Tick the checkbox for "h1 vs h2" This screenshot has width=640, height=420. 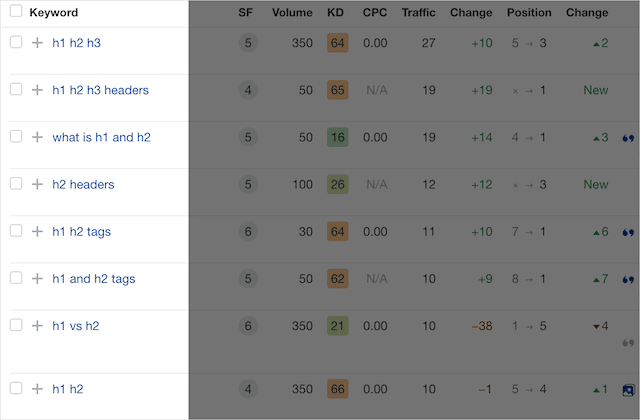[x=16, y=325]
